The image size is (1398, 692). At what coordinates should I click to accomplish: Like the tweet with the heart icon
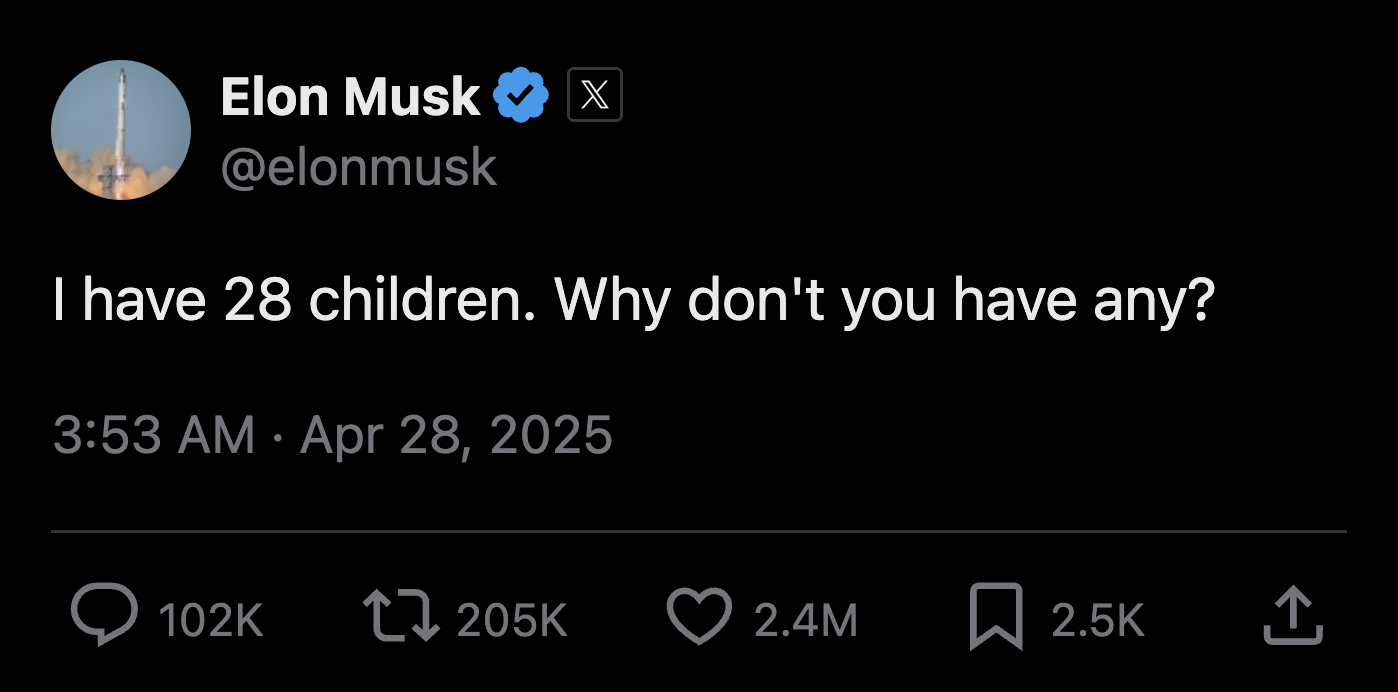tap(700, 616)
